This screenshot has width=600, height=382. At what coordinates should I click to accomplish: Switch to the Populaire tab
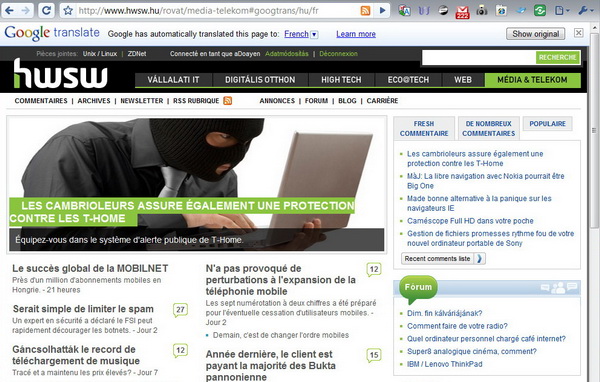click(548, 124)
